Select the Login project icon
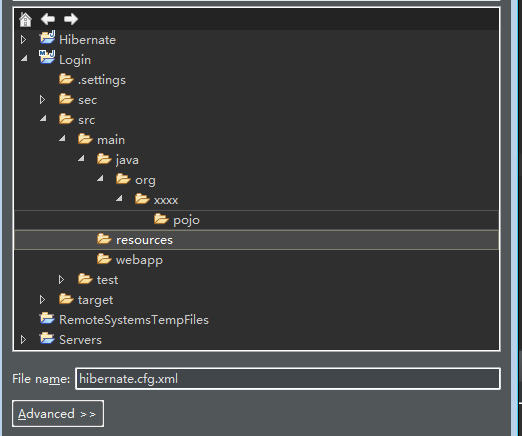522x436 pixels. pyautogui.click(x=47, y=57)
